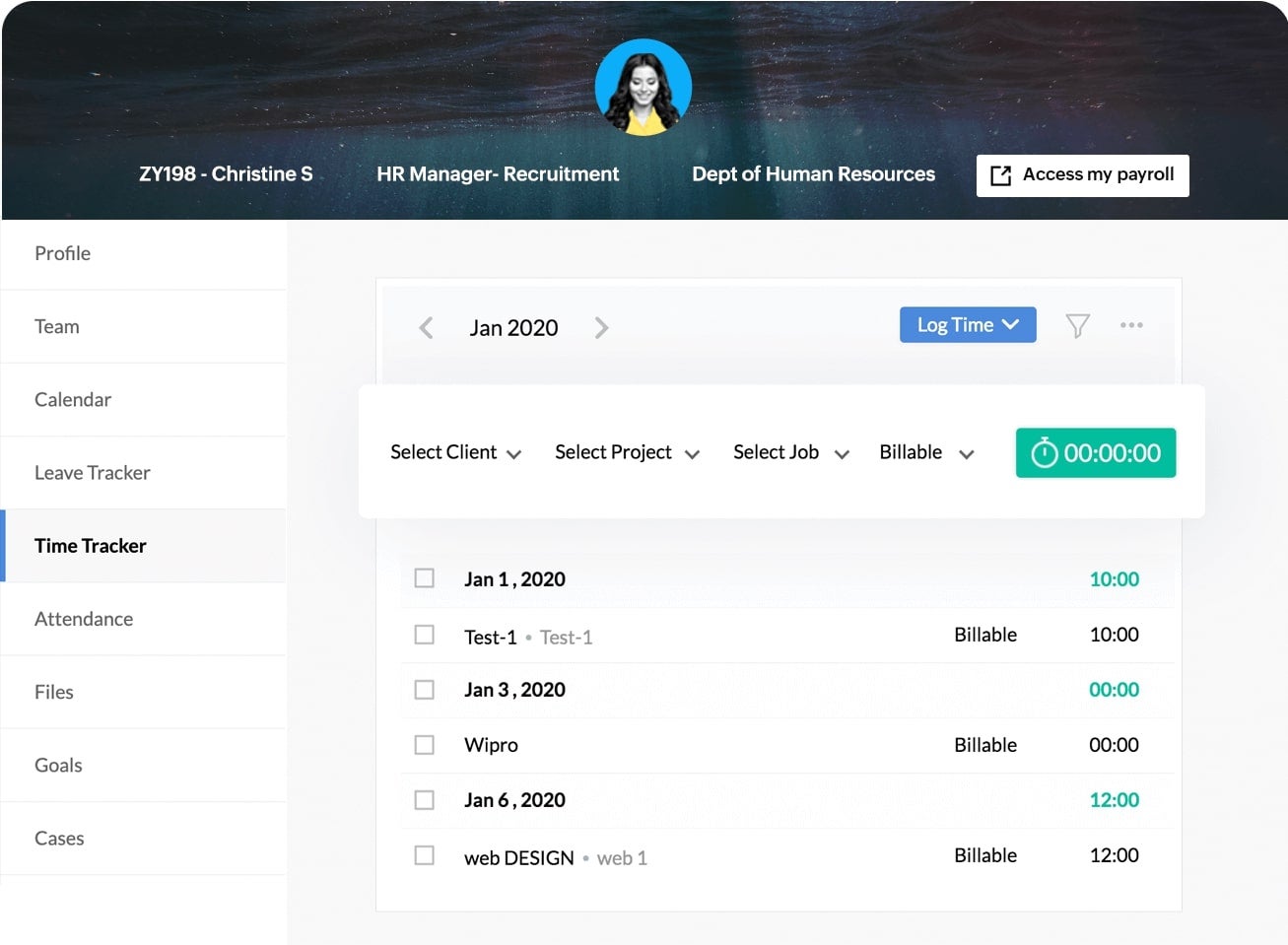Open Attendance in the sidebar

(x=84, y=619)
